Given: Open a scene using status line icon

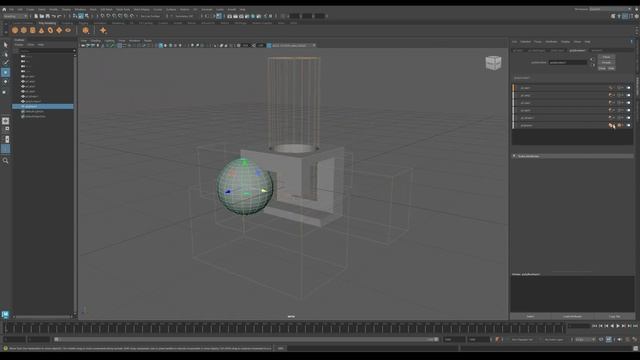Looking at the screenshot, I should tap(42, 16).
